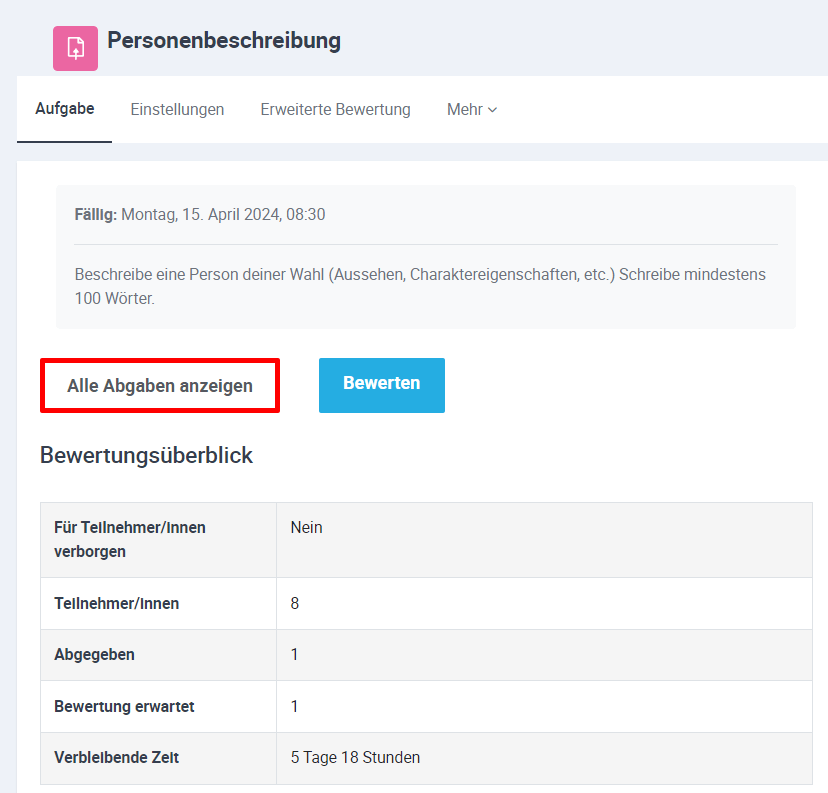This screenshot has height=793, width=828.
Task: Click the Bewertungsüberblick heading
Action: tap(146, 455)
